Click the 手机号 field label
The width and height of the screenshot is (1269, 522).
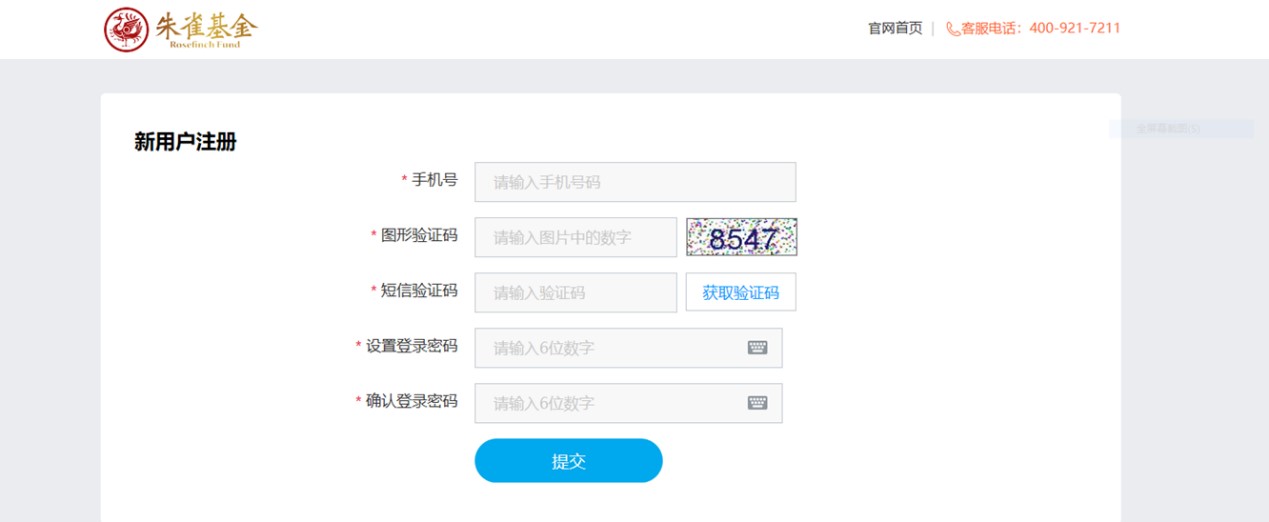435,180
